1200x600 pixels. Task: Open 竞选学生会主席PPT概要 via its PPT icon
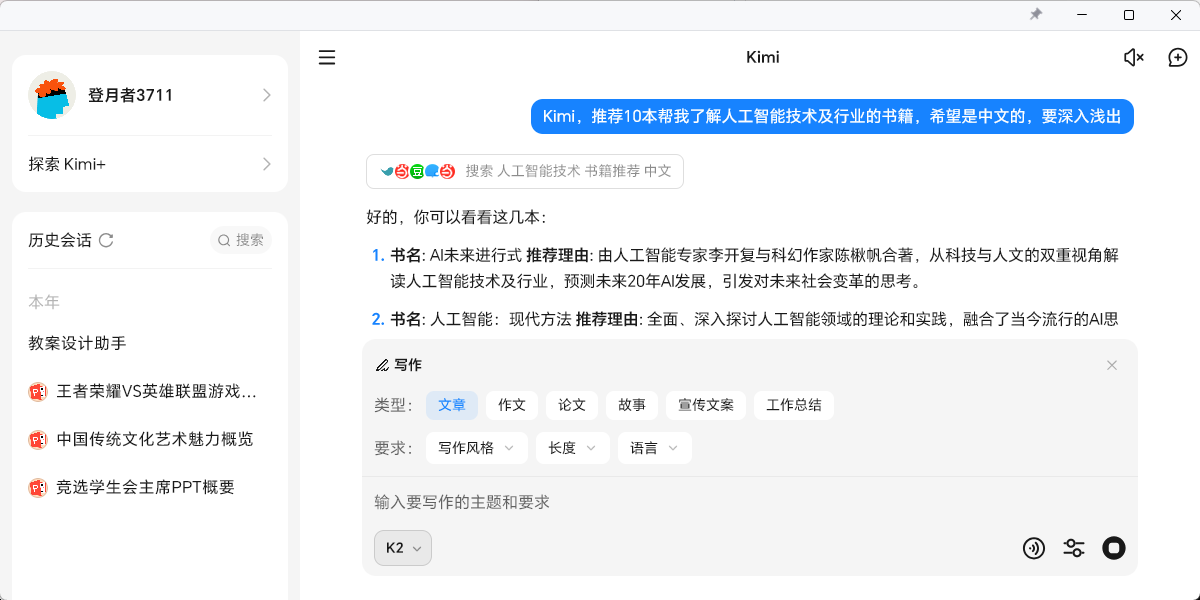click(x=39, y=487)
